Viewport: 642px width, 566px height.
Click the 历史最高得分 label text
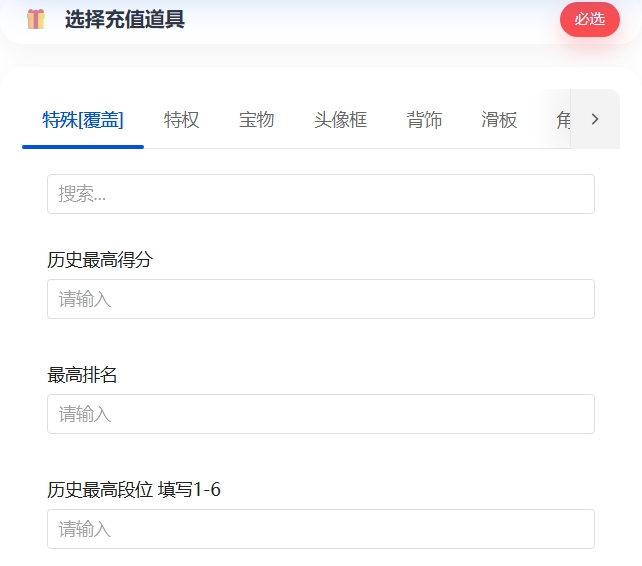pyautogui.click(x=100, y=261)
